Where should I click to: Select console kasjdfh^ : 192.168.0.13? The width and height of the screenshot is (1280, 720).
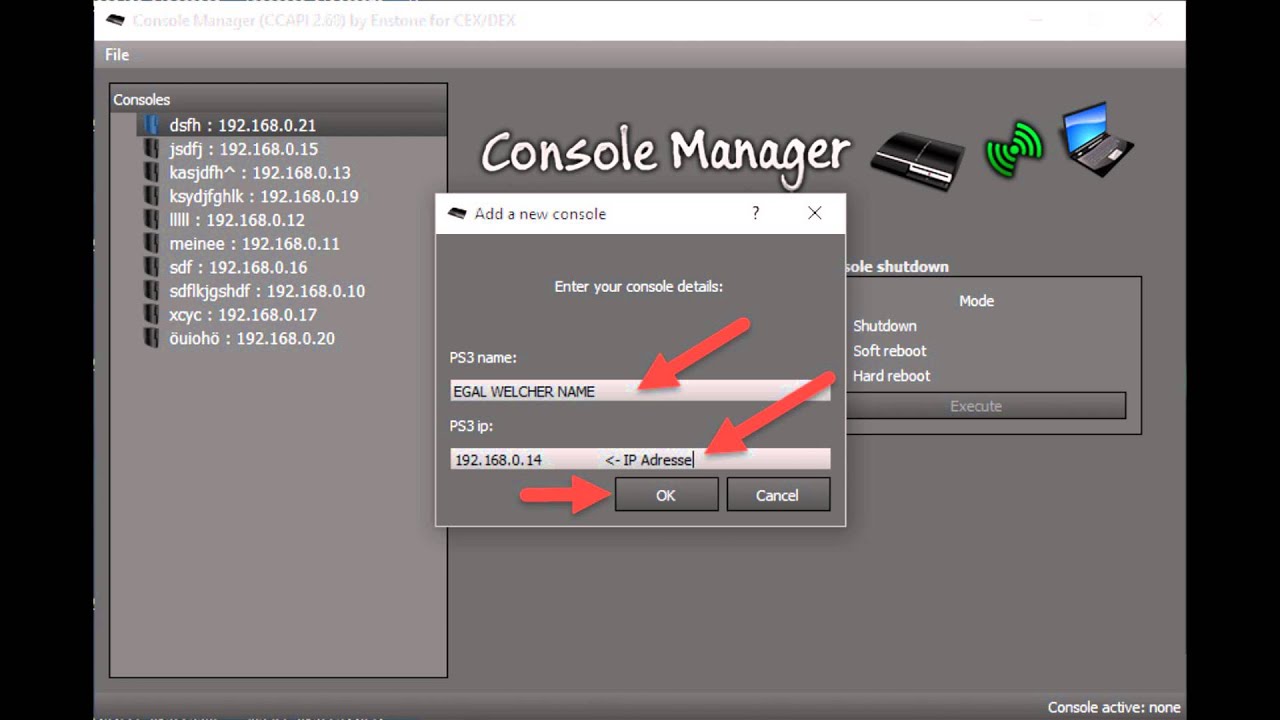coord(260,173)
